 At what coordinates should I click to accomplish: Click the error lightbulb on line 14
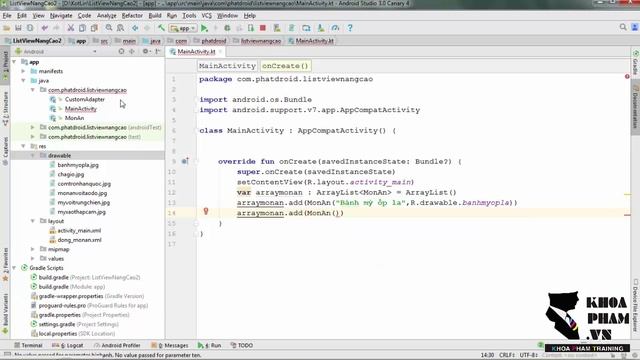coord(206,211)
